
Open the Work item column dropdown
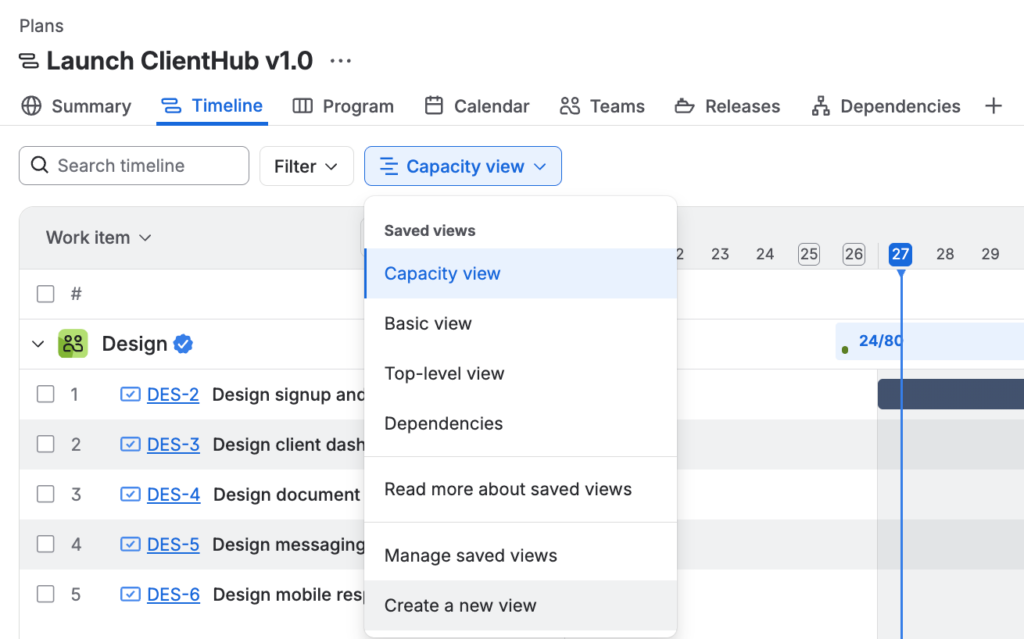click(99, 238)
